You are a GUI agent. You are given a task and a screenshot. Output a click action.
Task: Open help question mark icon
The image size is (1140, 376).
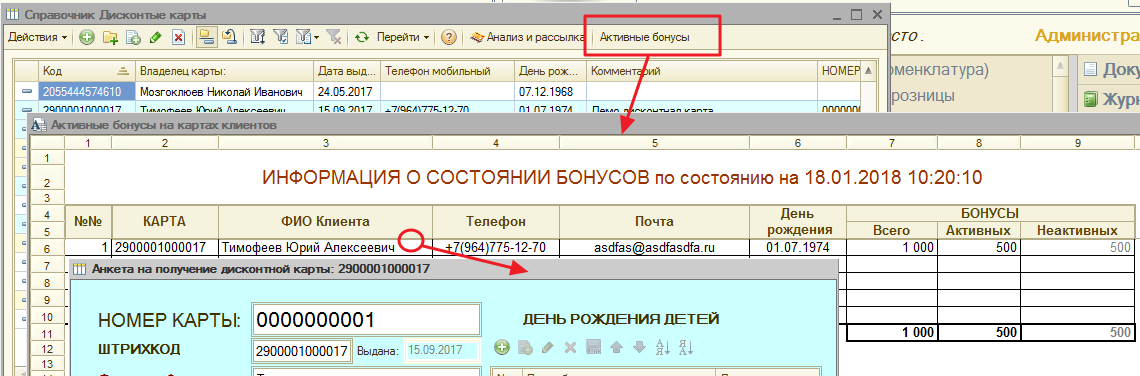[x=449, y=37]
